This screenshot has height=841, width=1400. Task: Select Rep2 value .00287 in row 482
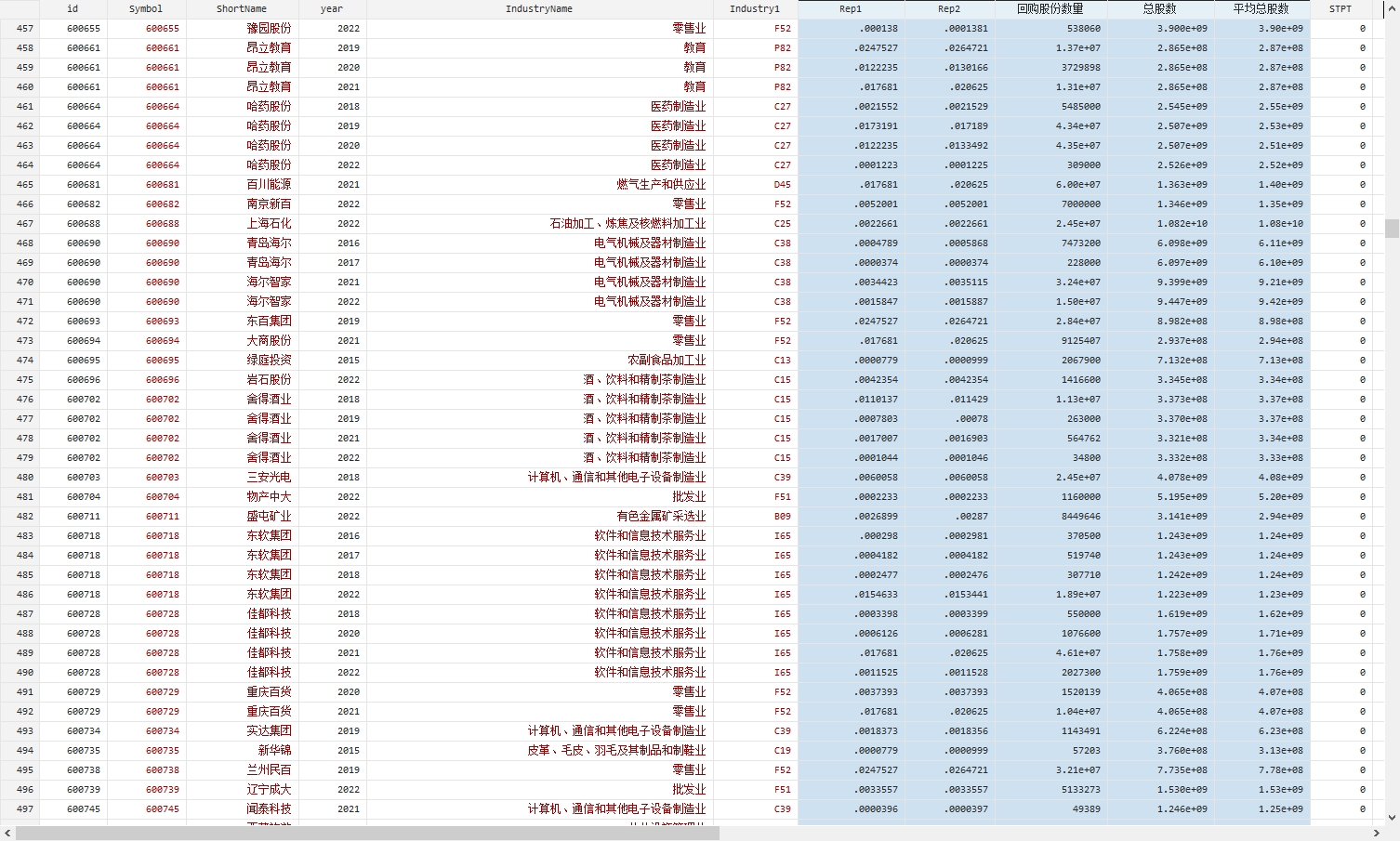pyautogui.click(x=971, y=517)
